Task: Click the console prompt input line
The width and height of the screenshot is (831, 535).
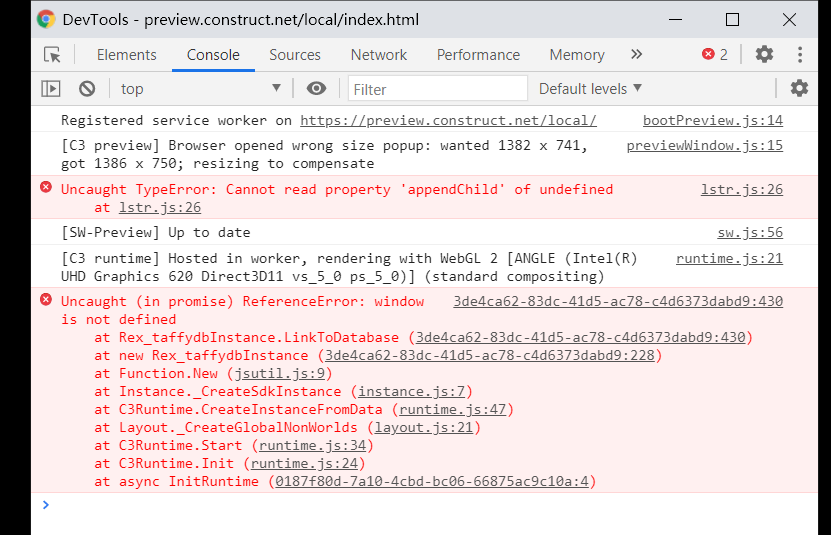Action: [x=424, y=505]
